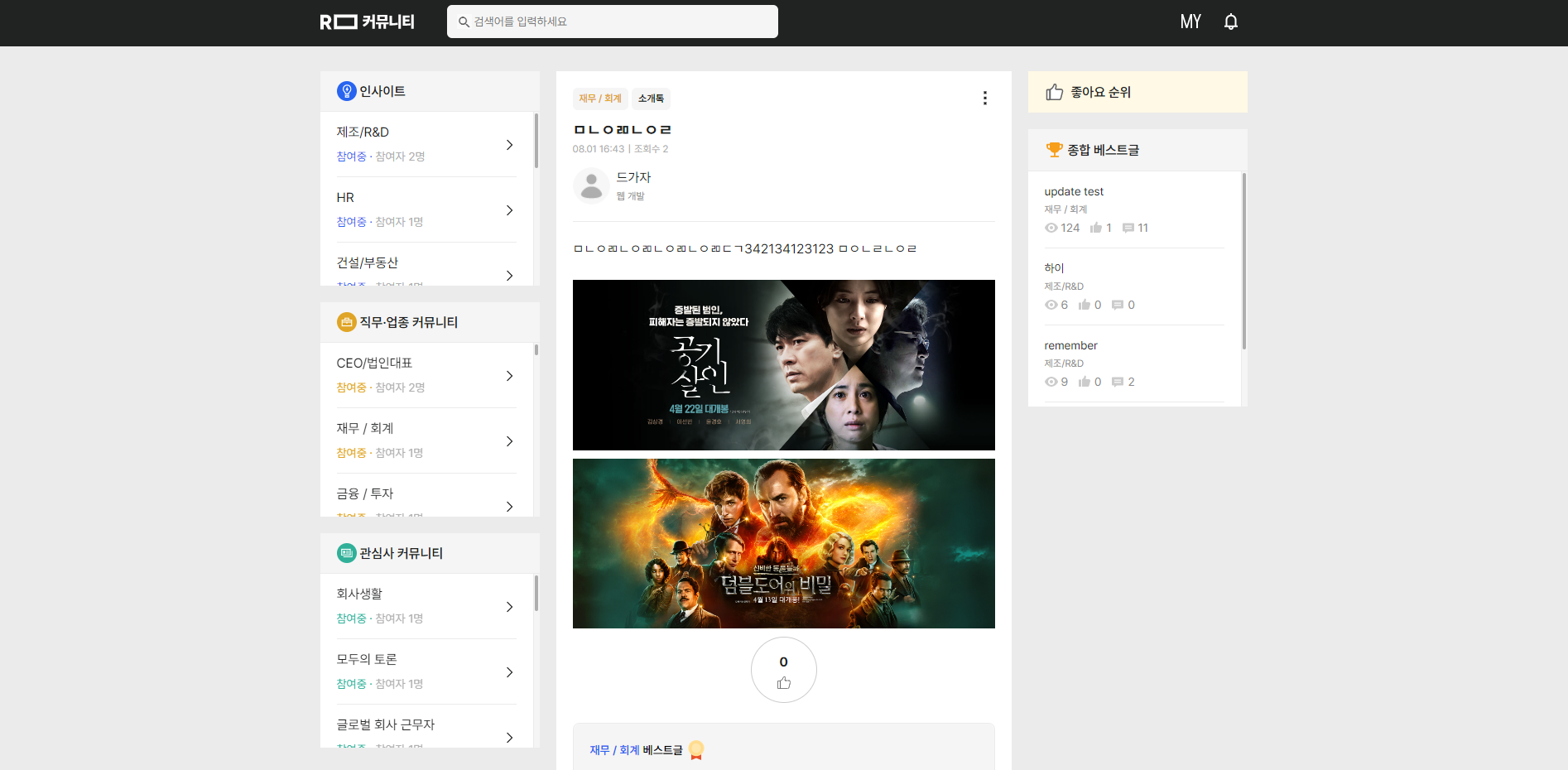Open the 회사생활 community link

(359, 594)
